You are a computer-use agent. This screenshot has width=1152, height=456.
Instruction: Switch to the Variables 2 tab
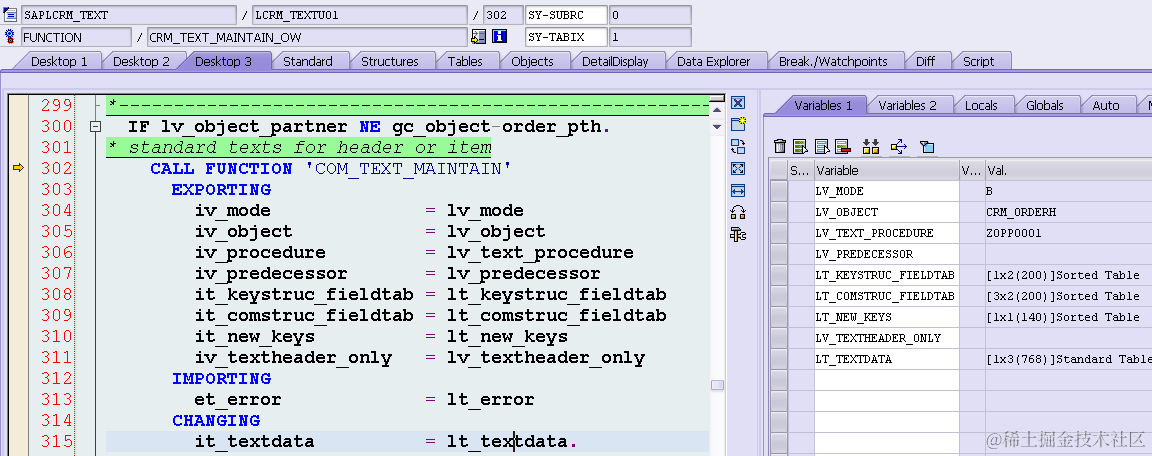[907, 105]
